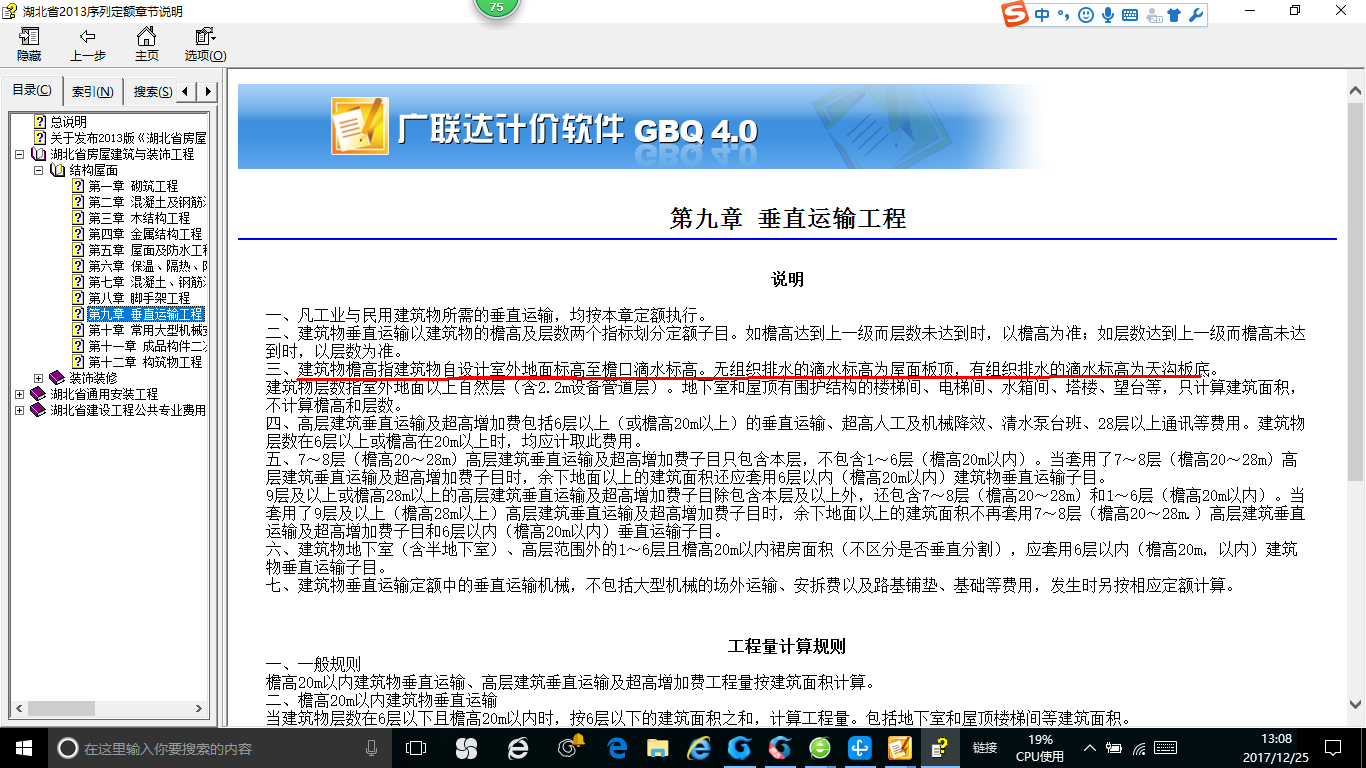Screen dimensions: 1366x768
Task: Click the green 75 badge at the window top
Action: [x=497, y=6]
